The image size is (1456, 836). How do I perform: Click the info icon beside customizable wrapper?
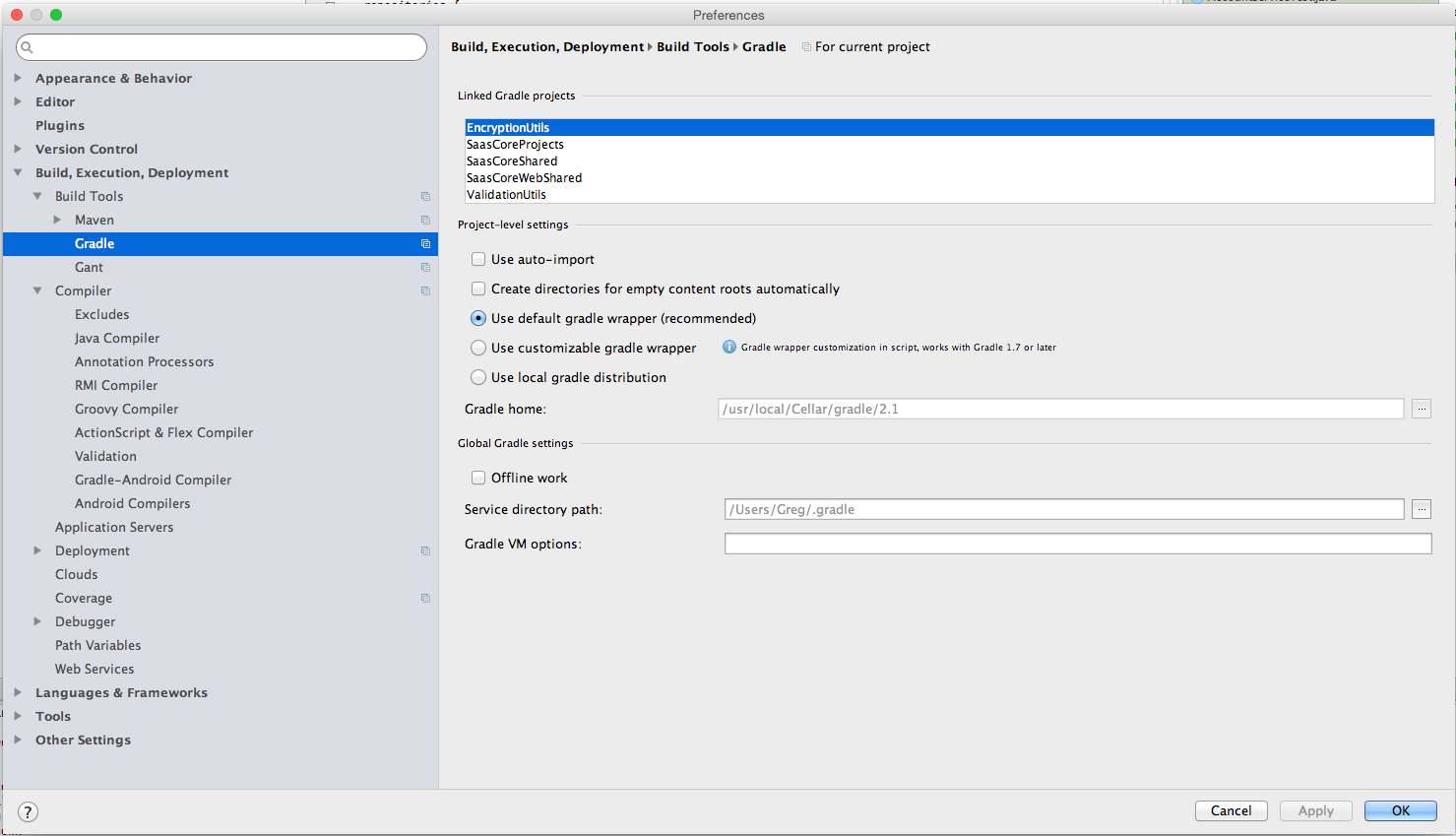click(x=729, y=347)
